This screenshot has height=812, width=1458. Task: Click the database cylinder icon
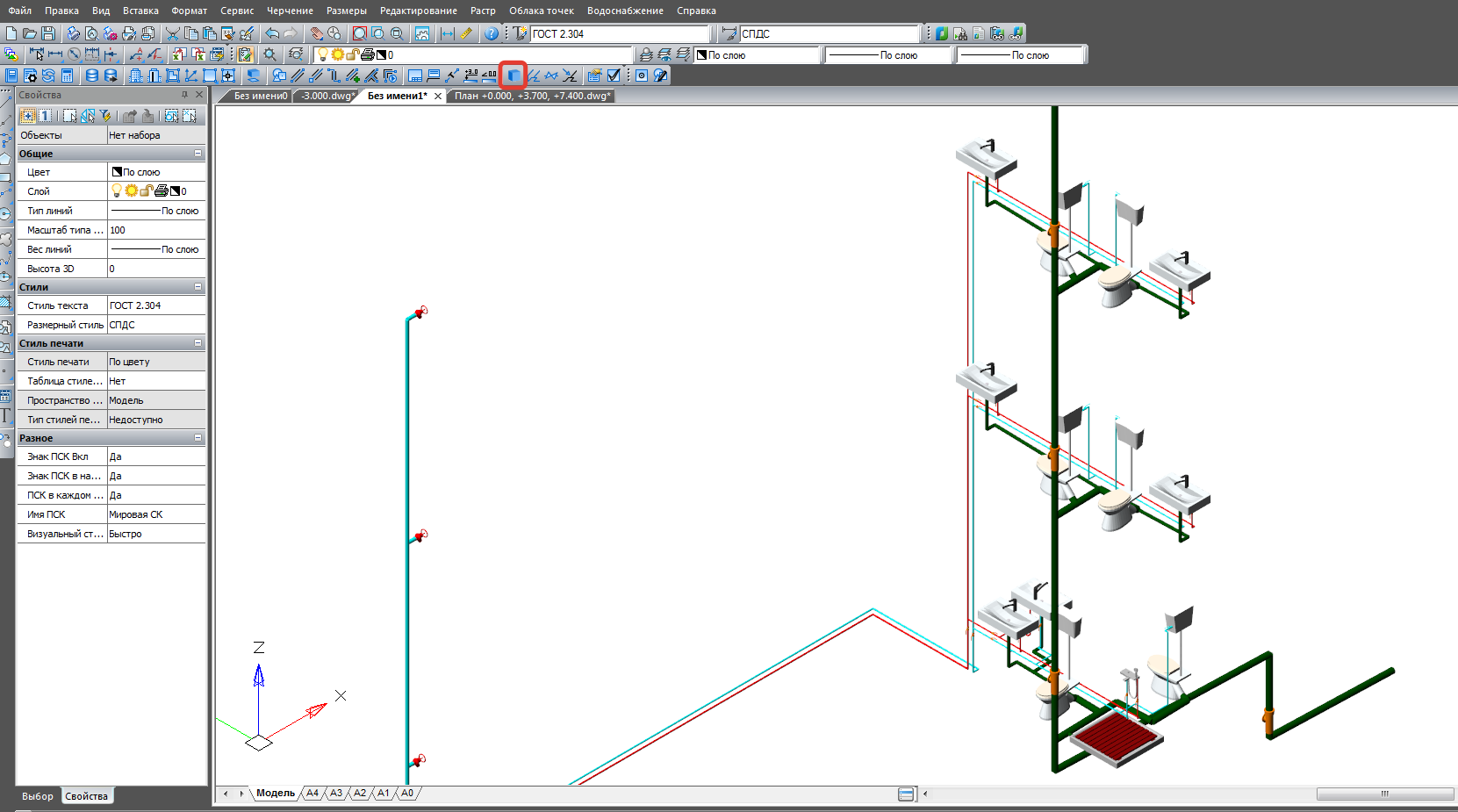coord(91,75)
